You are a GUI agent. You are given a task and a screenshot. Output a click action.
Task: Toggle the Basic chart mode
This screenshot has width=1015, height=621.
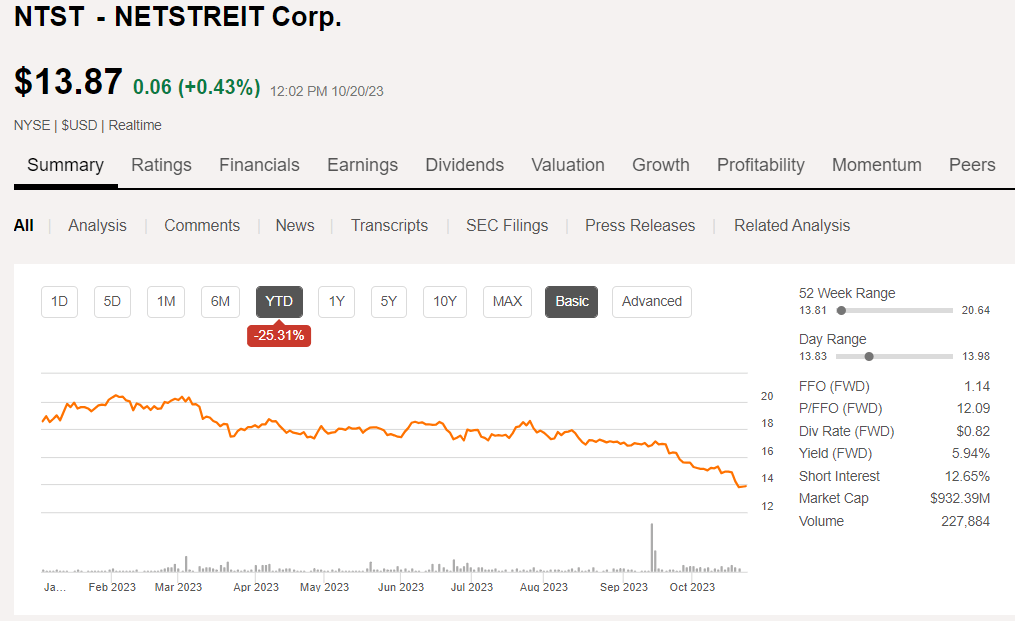tap(571, 301)
